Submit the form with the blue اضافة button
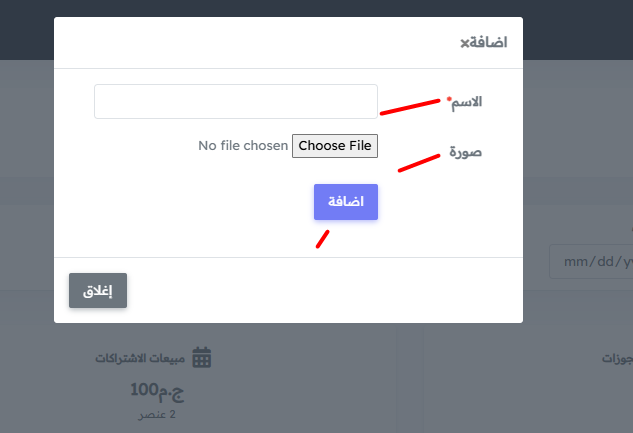 click(346, 202)
